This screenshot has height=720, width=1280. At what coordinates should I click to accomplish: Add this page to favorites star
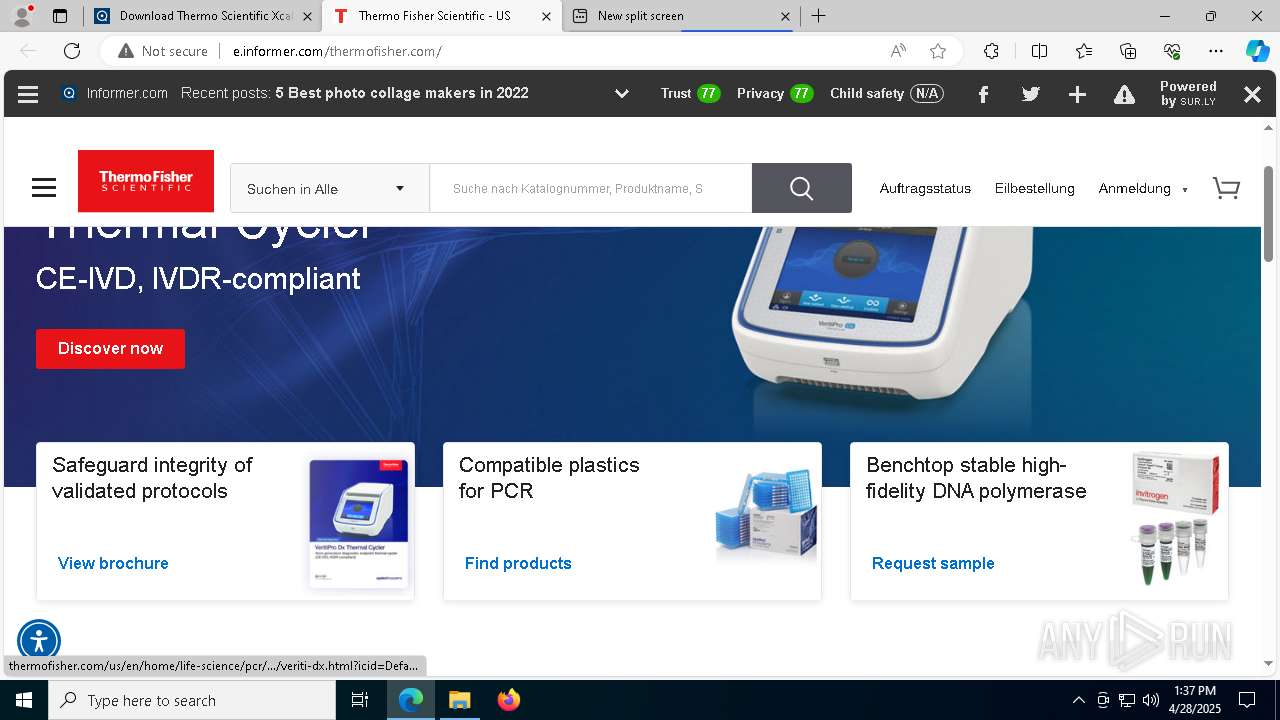937,51
